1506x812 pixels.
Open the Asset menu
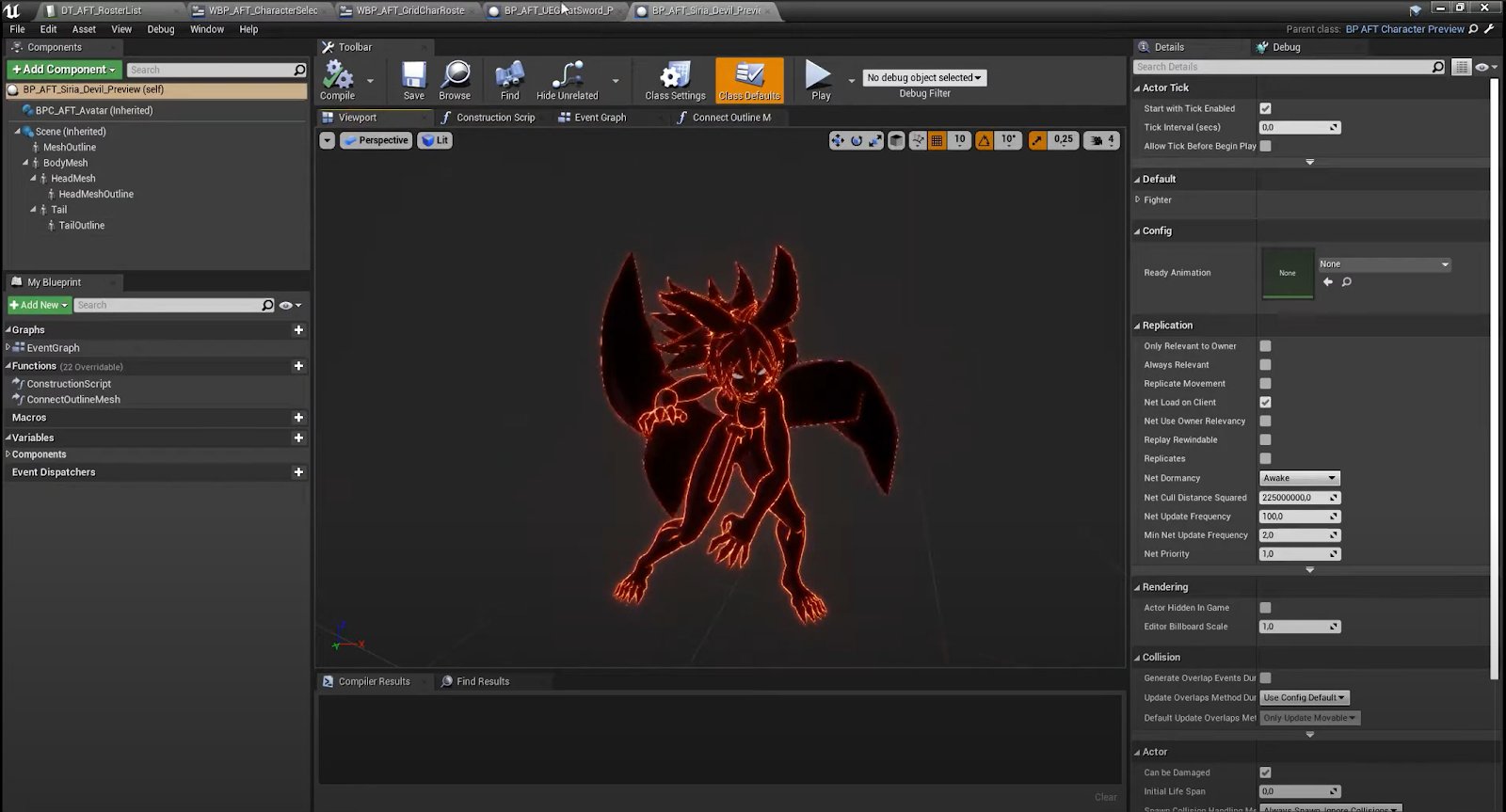[84, 29]
